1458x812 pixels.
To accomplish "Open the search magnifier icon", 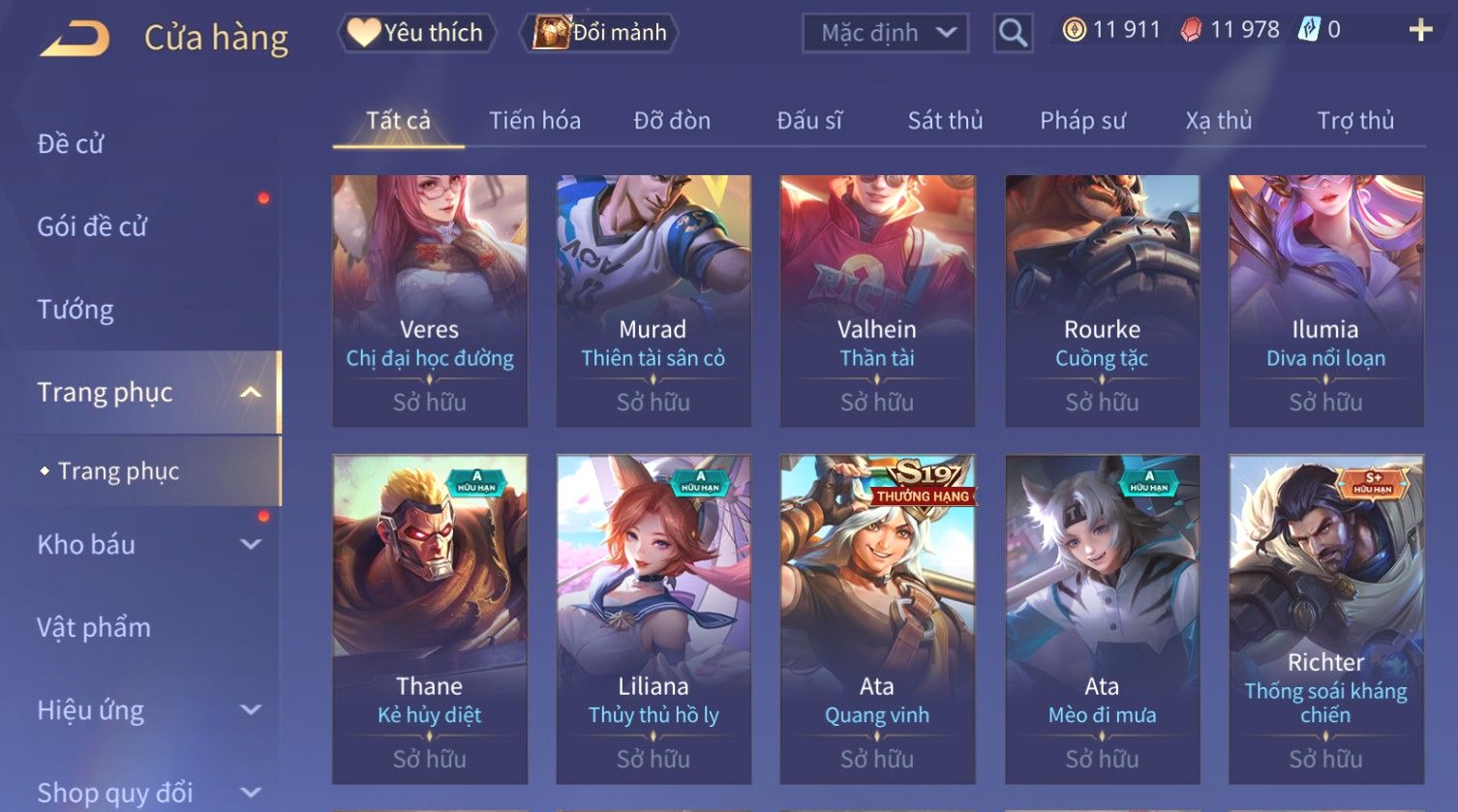I will (1013, 33).
